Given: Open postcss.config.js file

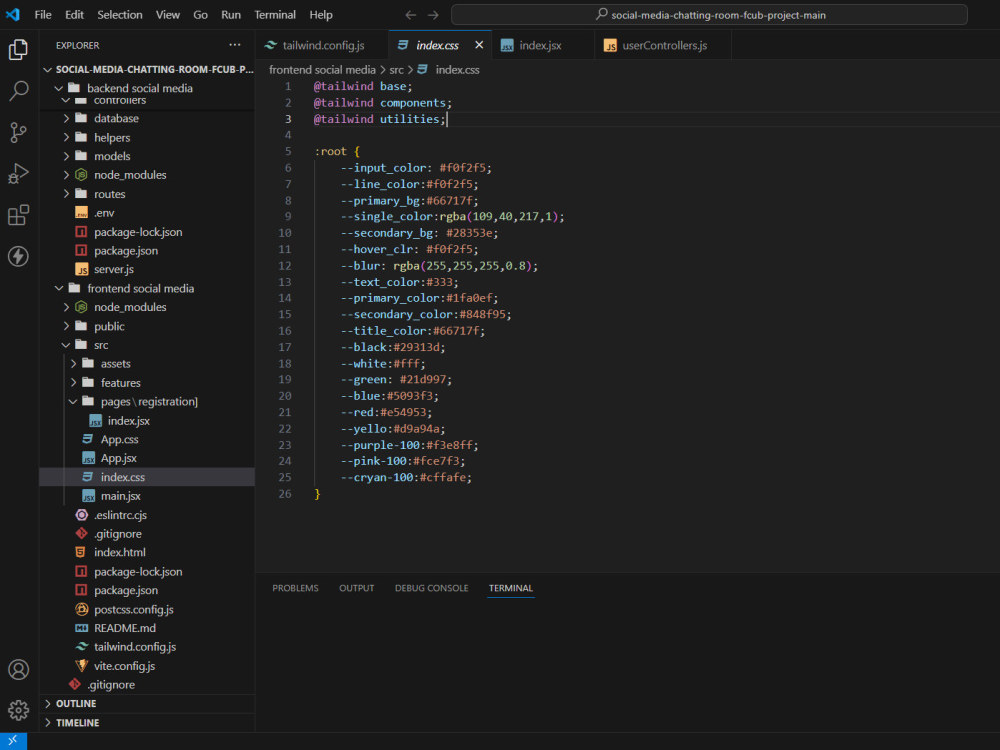Looking at the screenshot, I should (x=133, y=609).
